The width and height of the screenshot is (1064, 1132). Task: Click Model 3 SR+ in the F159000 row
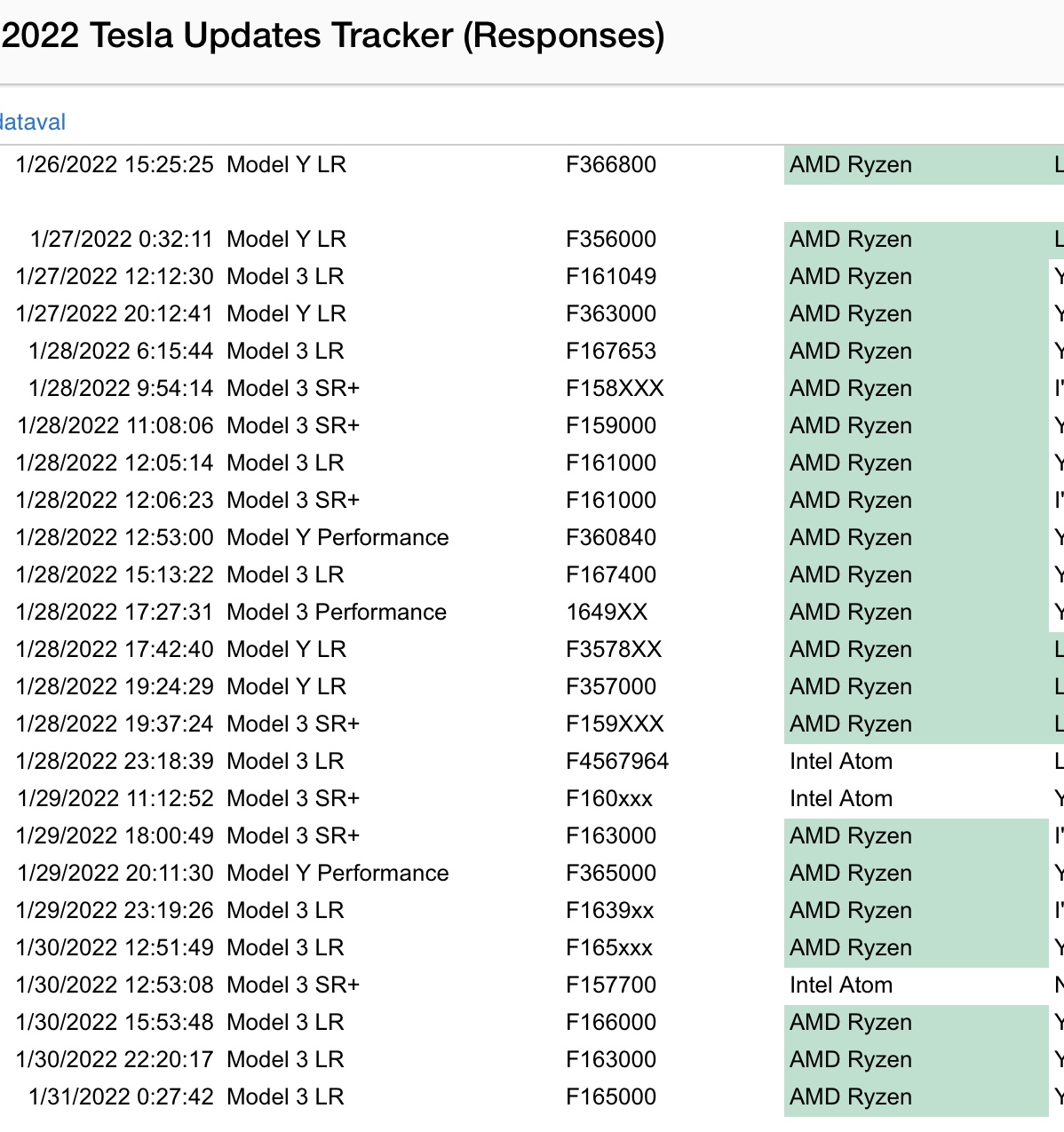pos(293,425)
